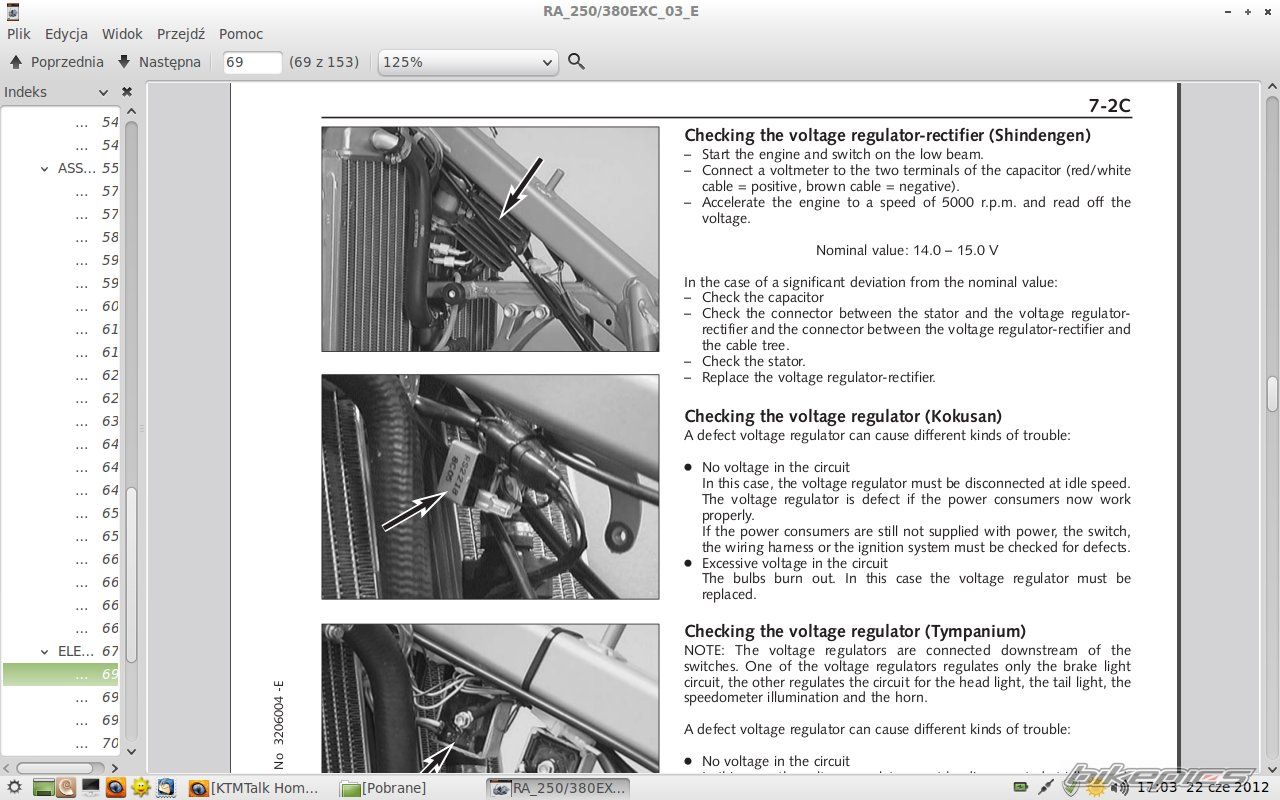This screenshot has width=1280, height=800.
Task: Click the battery indicator in system tray
Action: click(1021, 787)
